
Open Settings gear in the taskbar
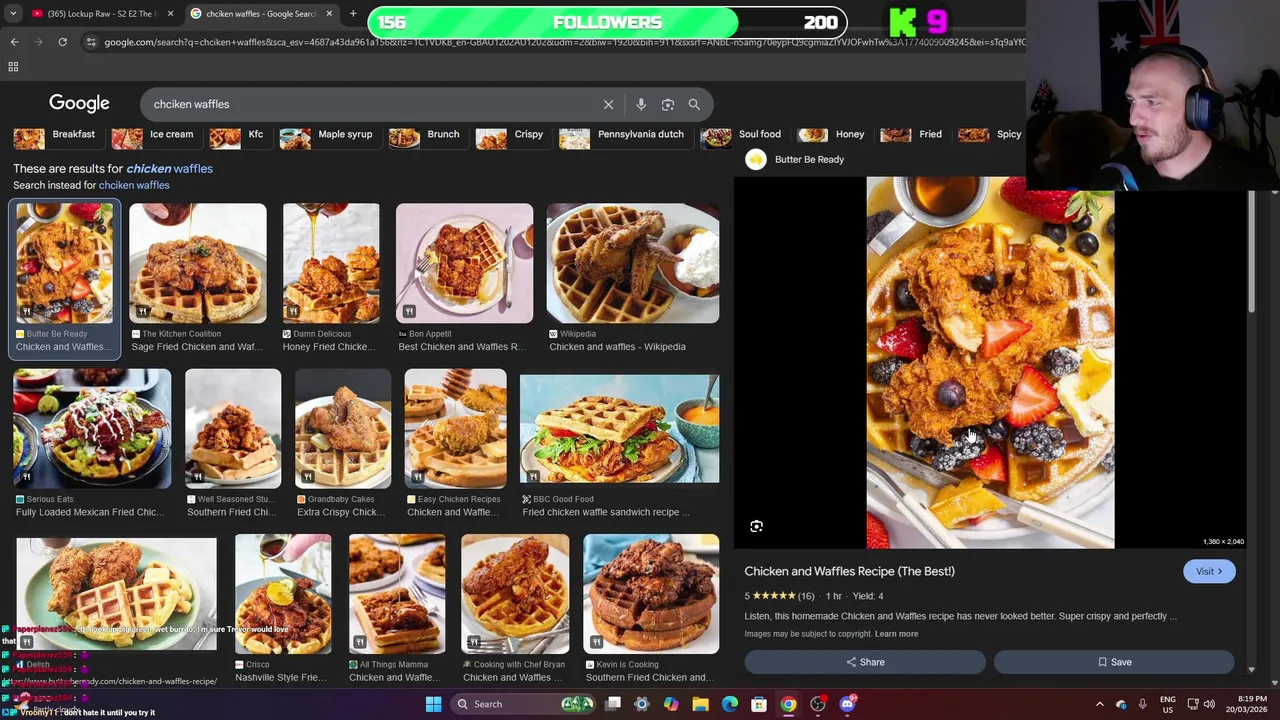[x=642, y=704]
